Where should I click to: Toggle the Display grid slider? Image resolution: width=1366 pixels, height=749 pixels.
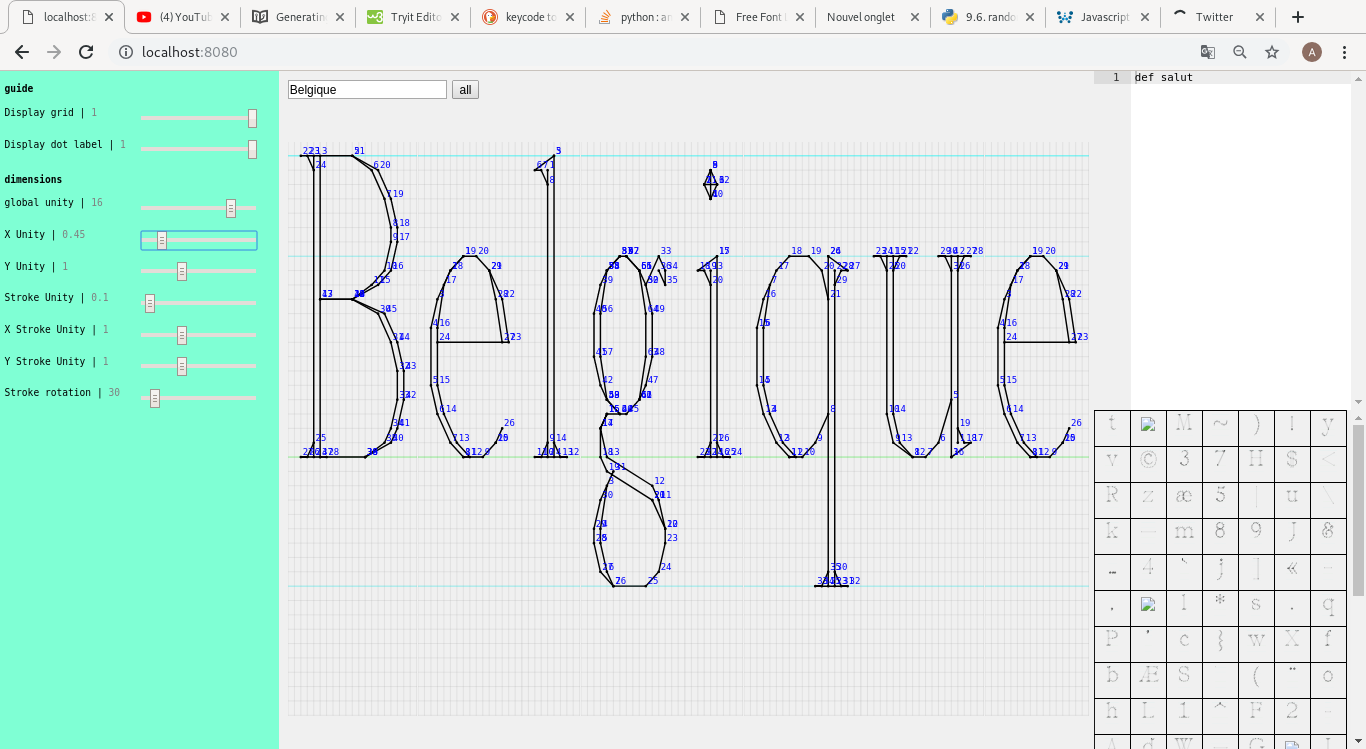tap(252, 118)
